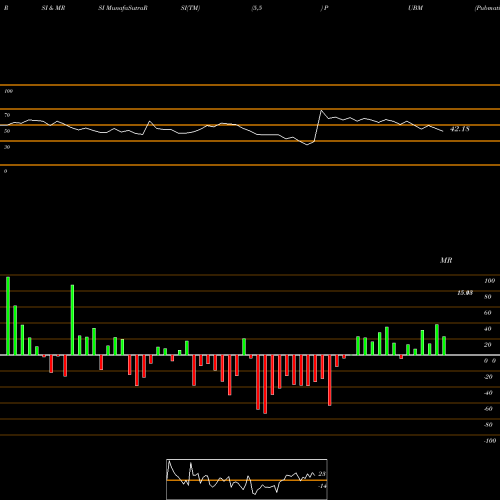Click the '(3,5' header text
Screen dimensions: 500x500
(257, 8)
